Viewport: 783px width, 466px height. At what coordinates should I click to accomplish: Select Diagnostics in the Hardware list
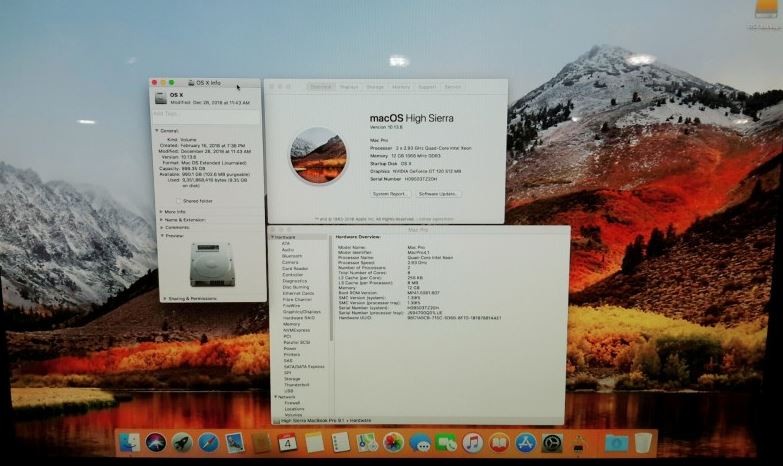tap(295, 281)
